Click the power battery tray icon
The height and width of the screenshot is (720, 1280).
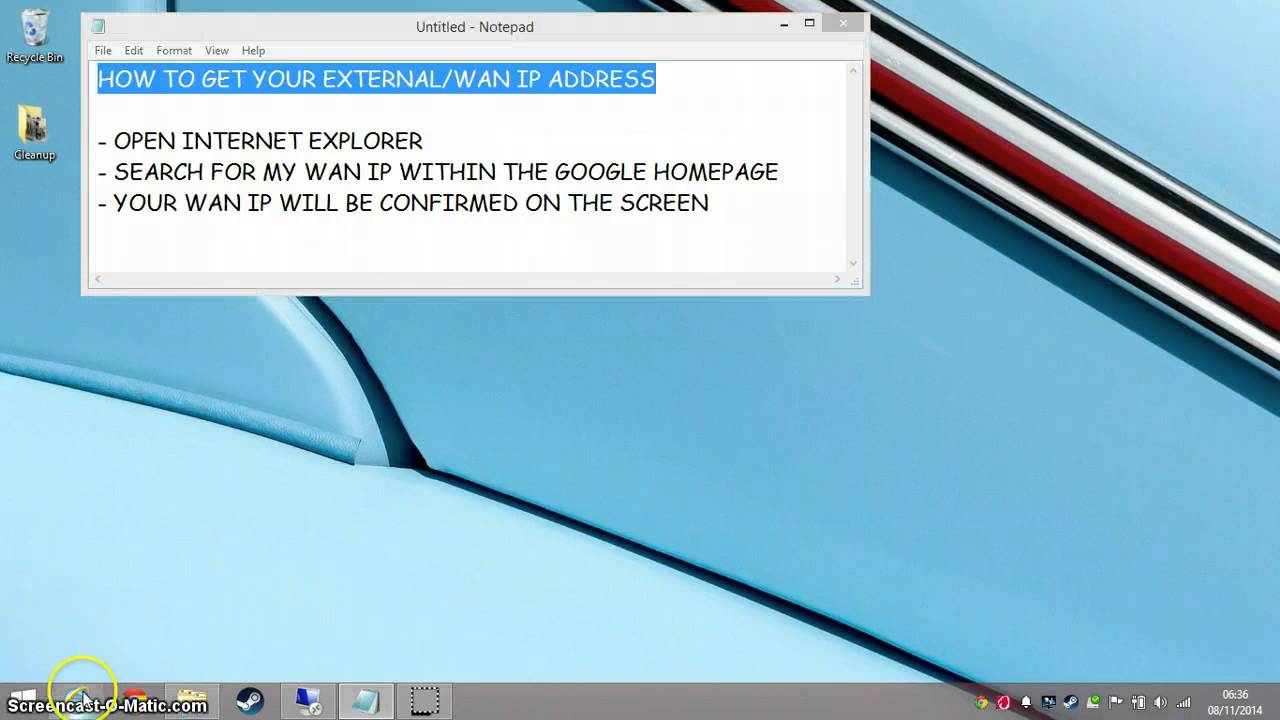click(x=1138, y=702)
